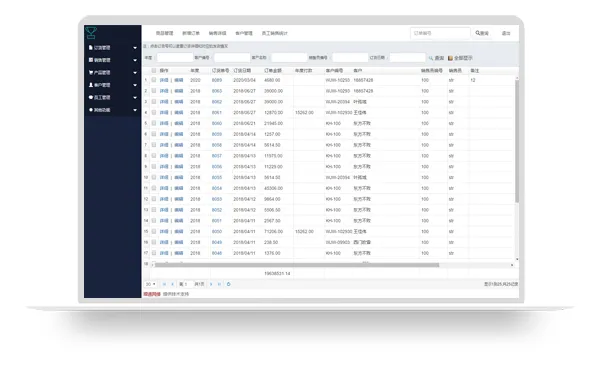This screenshot has height=367, width=600.
Task: Check the checkbox for order 8089 row
Action: tap(154, 80)
